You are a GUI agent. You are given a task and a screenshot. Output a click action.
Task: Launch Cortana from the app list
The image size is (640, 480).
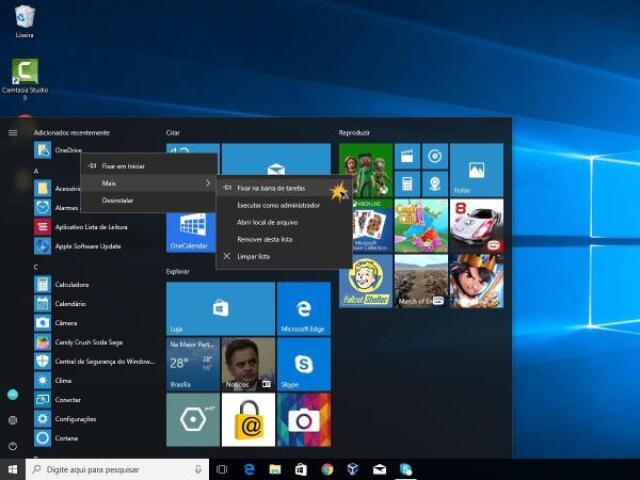click(56, 438)
